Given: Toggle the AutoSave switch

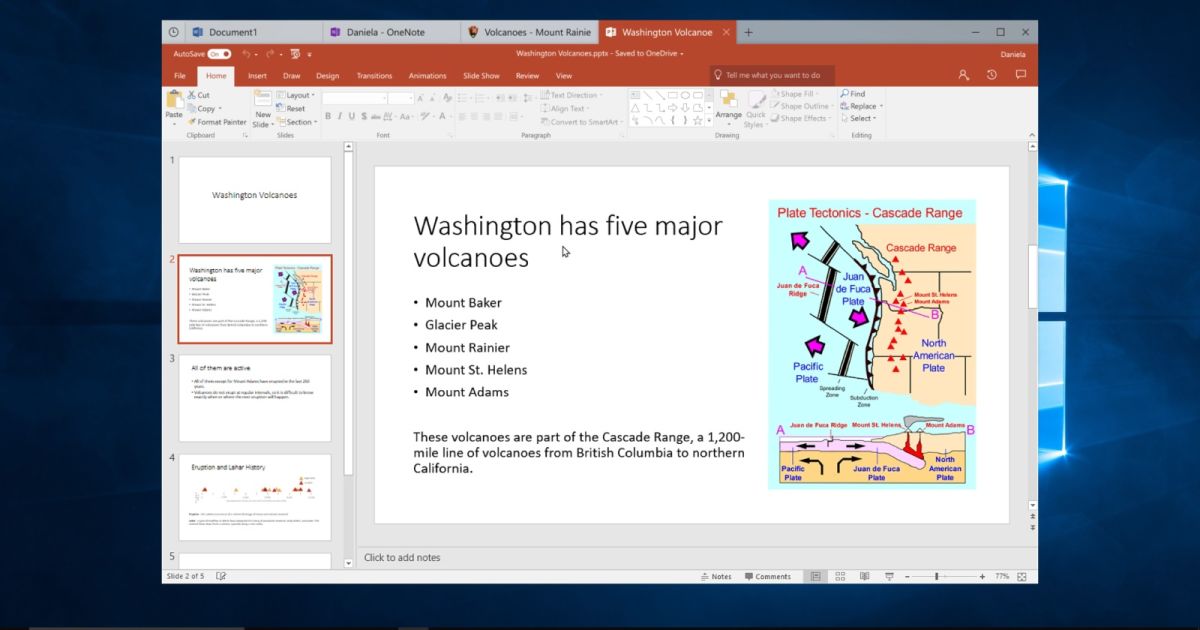Looking at the screenshot, I should coord(219,54).
